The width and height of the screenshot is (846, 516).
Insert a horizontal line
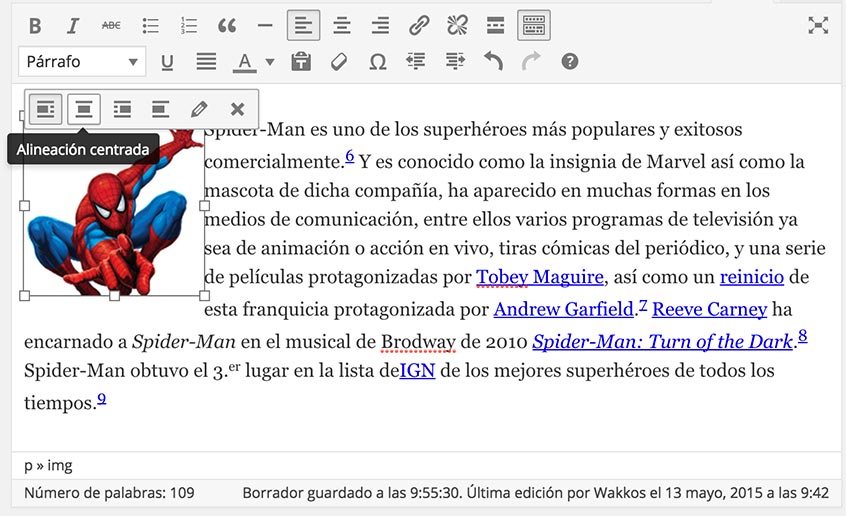coord(265,25)
